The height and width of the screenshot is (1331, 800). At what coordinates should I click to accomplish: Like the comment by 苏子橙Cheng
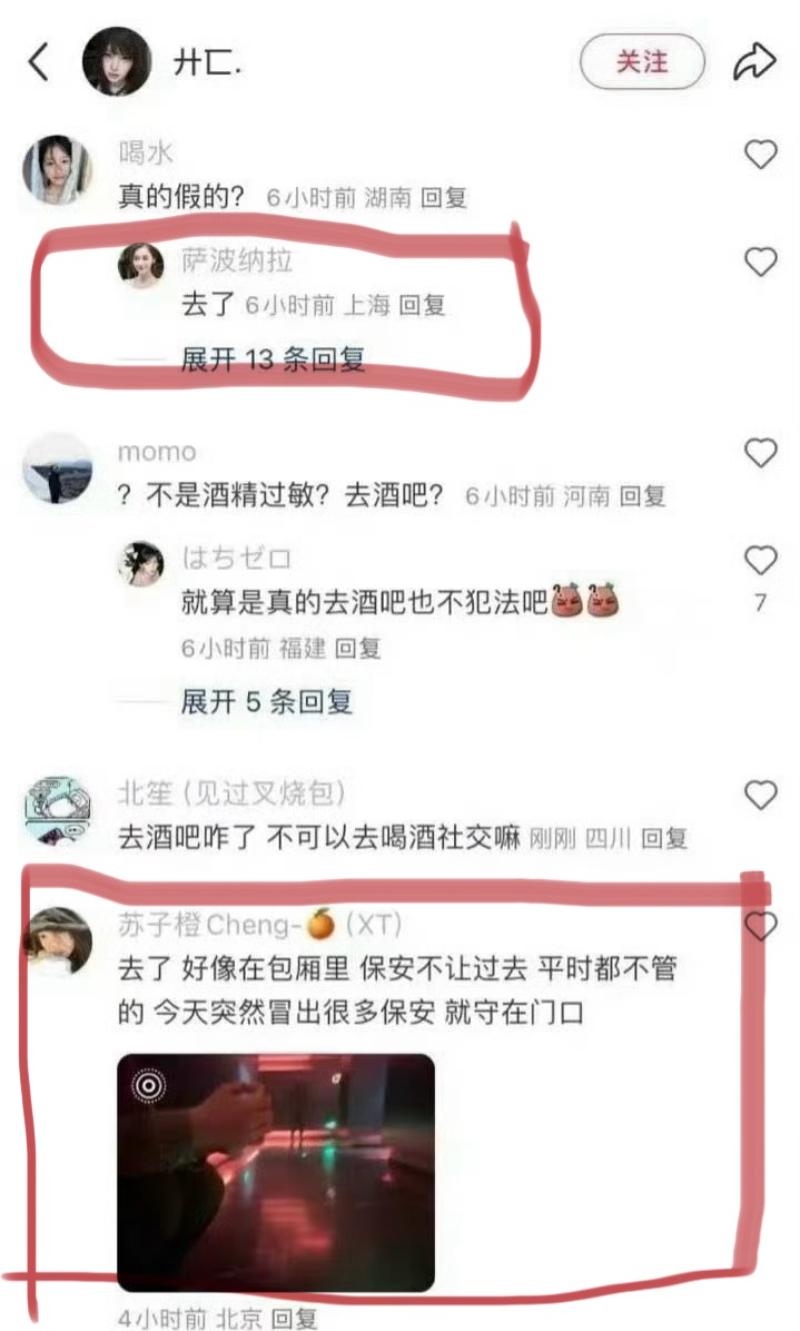coord(761,926)
